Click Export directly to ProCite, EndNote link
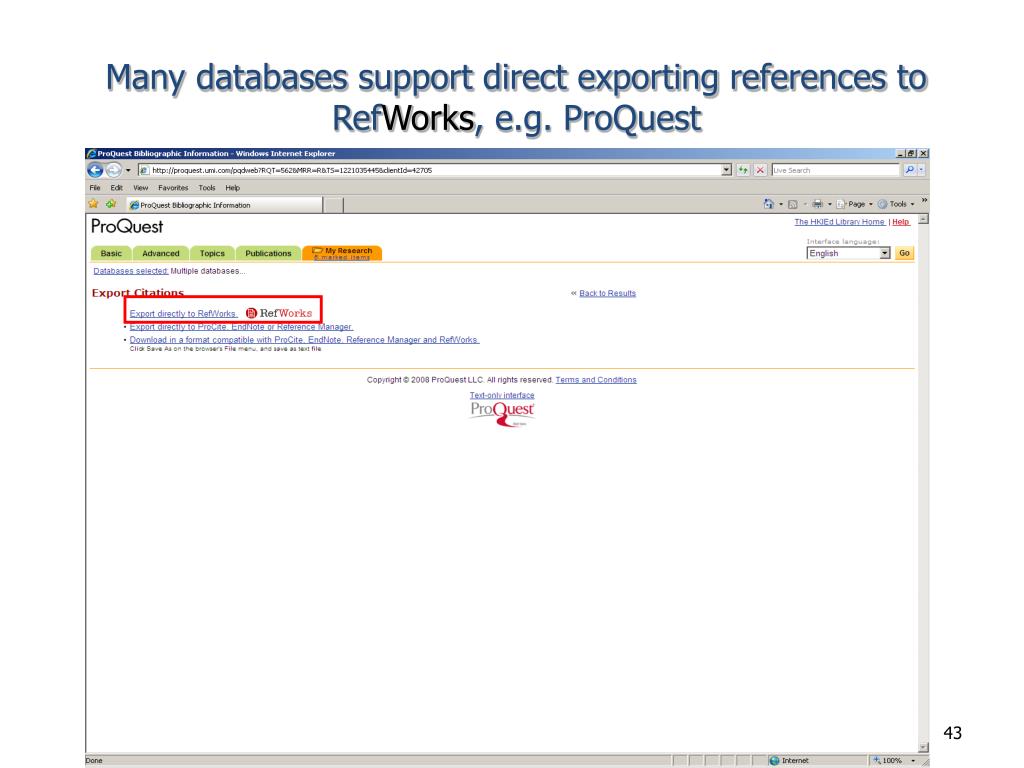Image resolution: width=1024 pixels, height=768 pixels. [x=241, y=327]
